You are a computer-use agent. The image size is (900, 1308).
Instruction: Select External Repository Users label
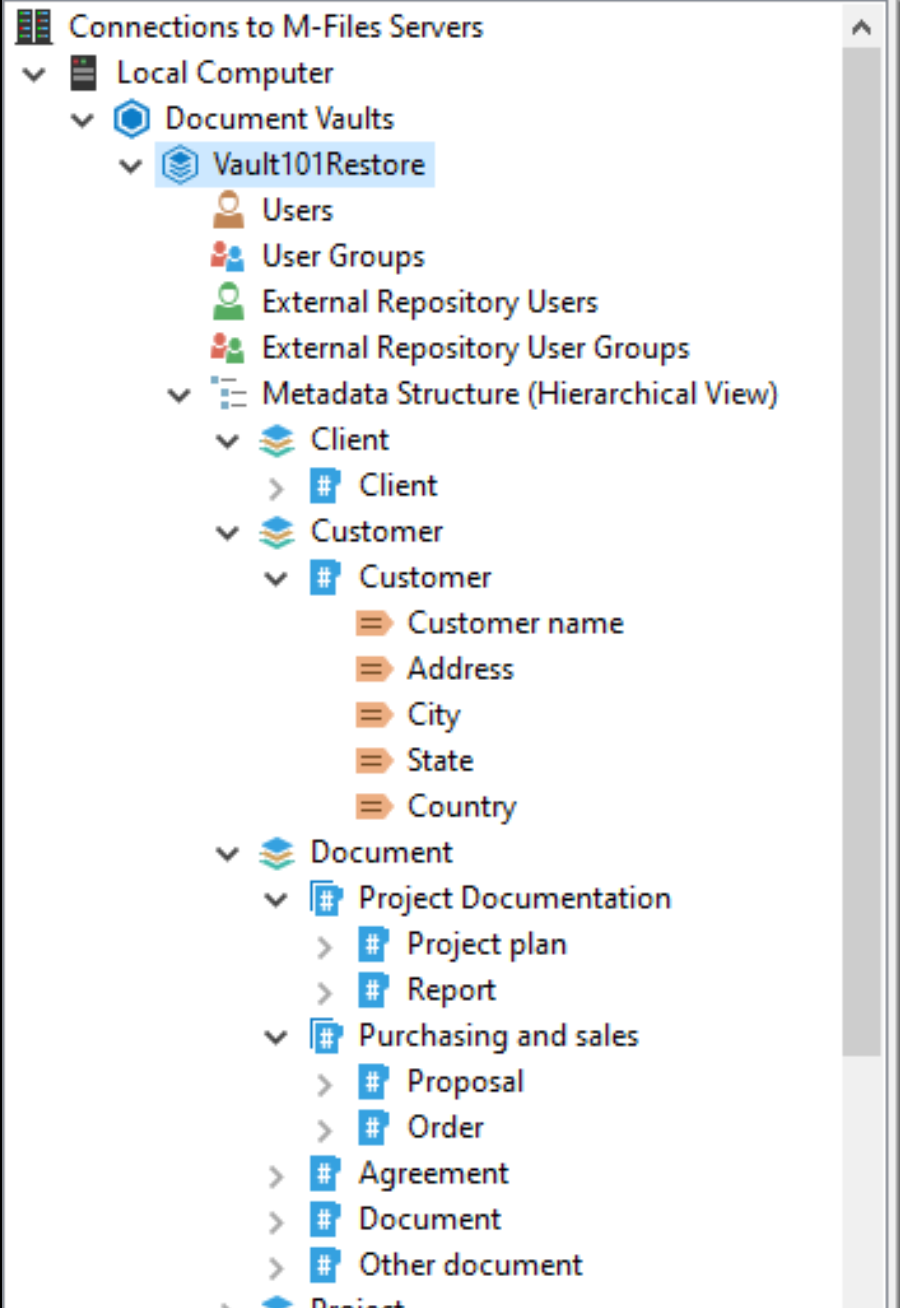click(430, 302)
